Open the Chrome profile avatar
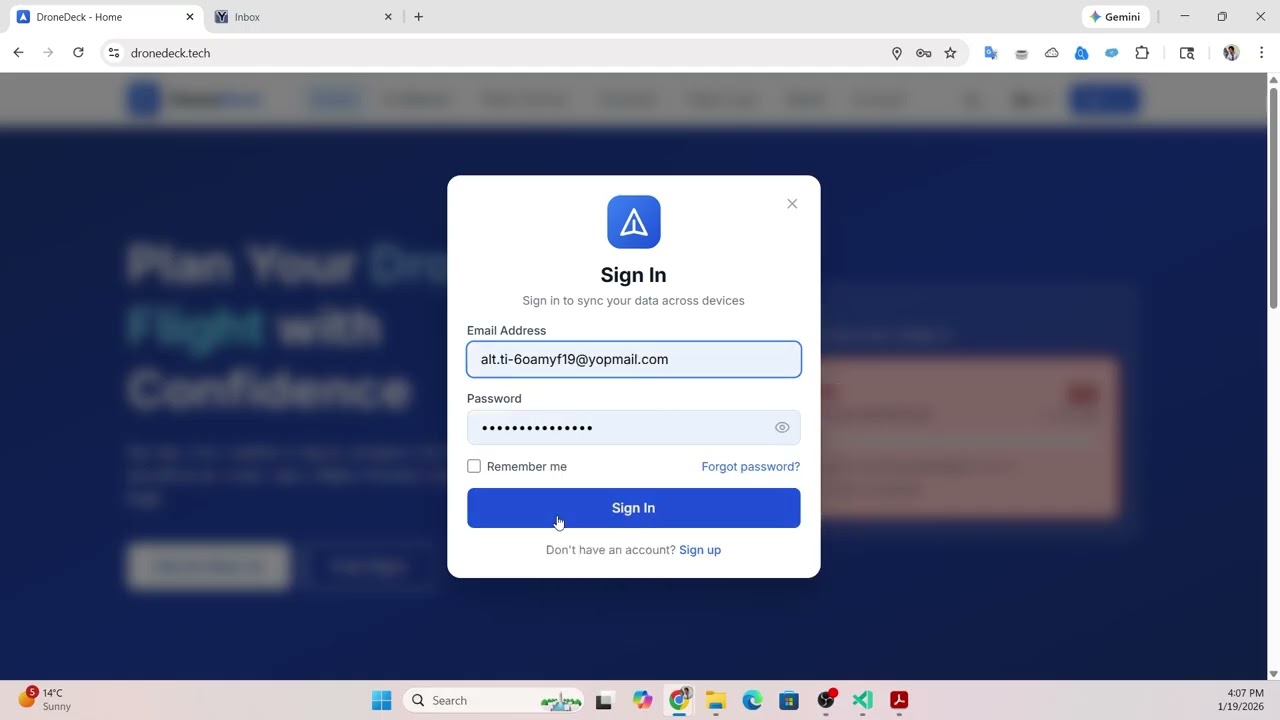This screenshot has height=720, width=1280. (1231, 53)
